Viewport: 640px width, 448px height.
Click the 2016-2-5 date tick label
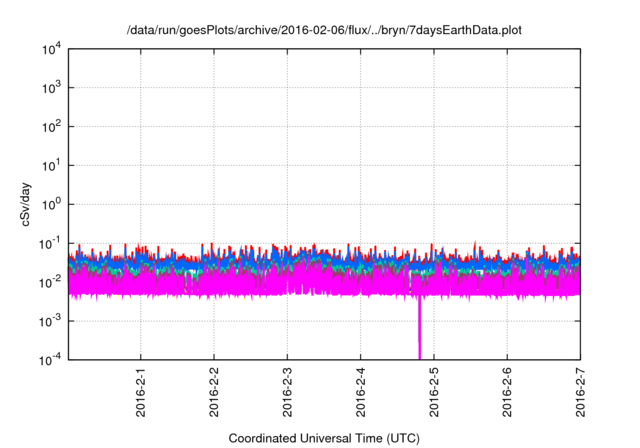click(x=434, y=392)
